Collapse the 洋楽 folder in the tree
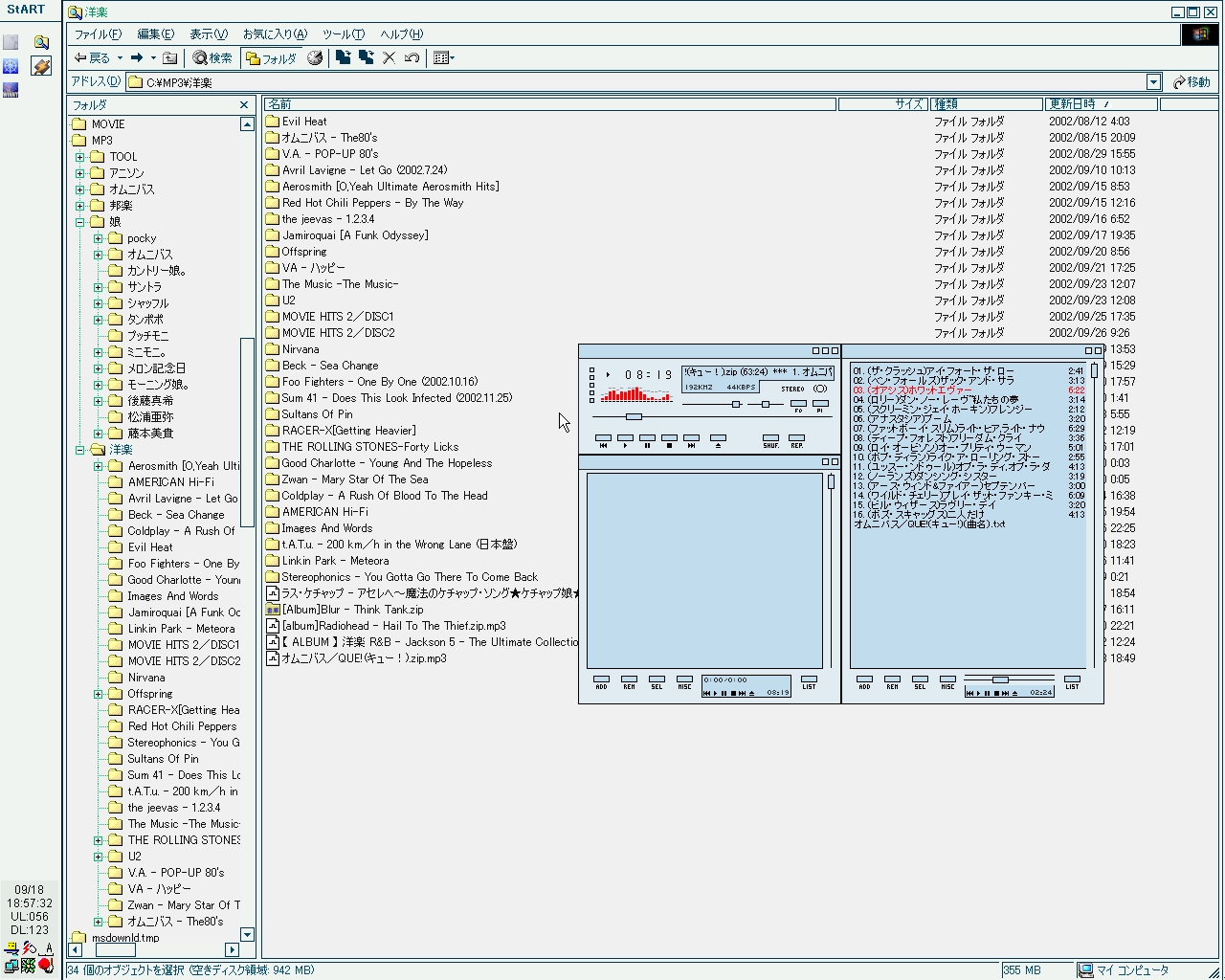This screenshot has height=980, width=1225. pyautogui.click(x=79, y=450)
